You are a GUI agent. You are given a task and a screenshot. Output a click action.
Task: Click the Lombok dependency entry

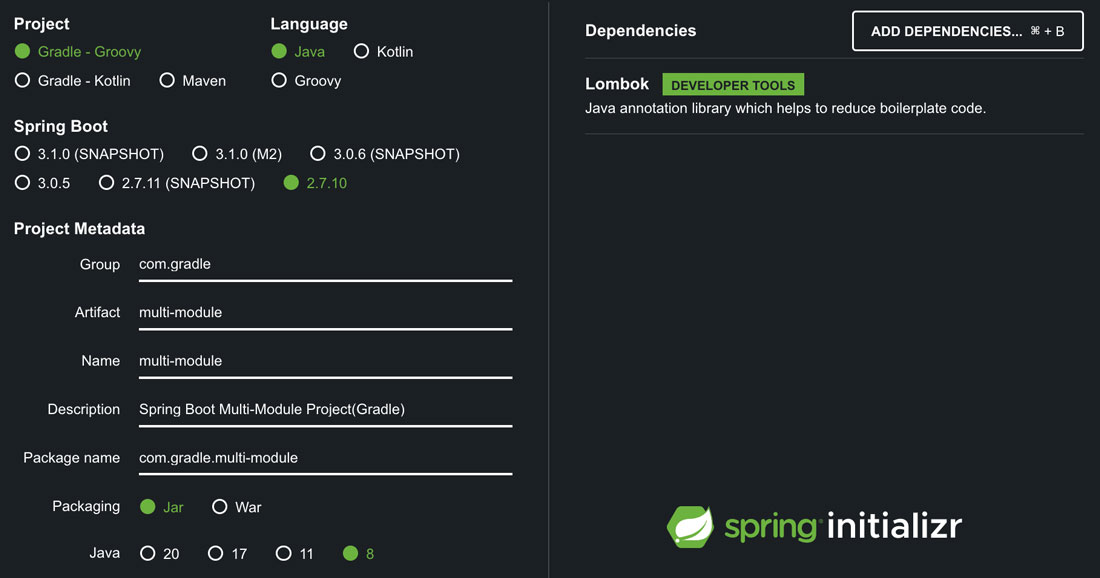coord(834,96)
